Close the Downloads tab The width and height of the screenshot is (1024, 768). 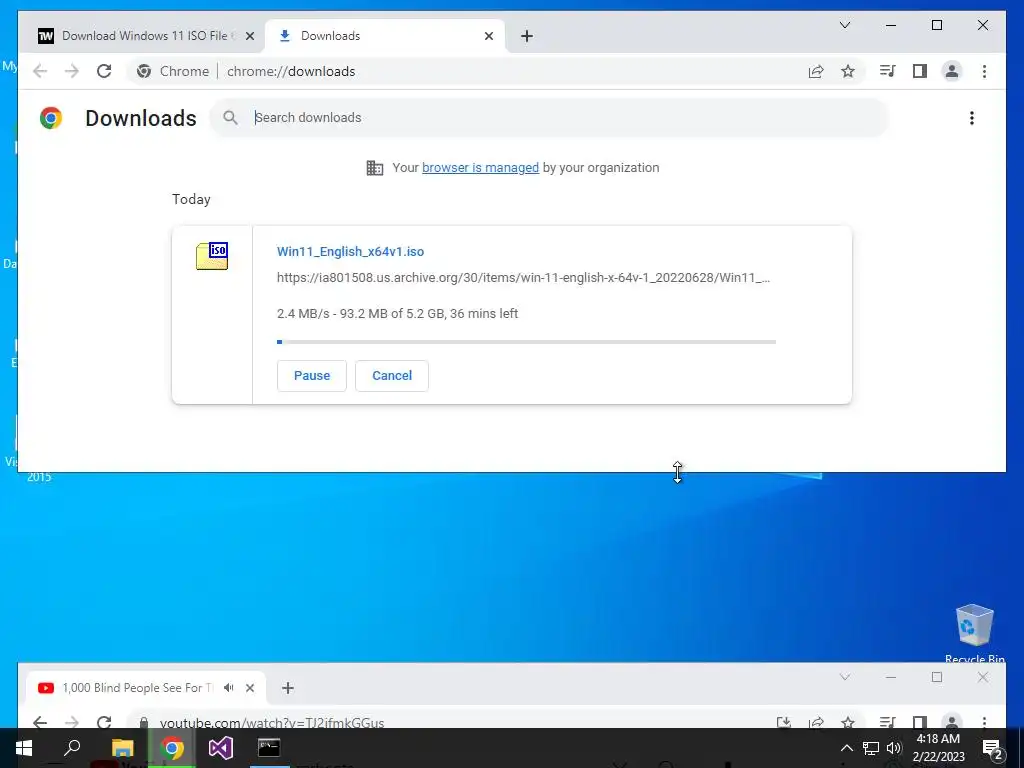coord(488,36)
